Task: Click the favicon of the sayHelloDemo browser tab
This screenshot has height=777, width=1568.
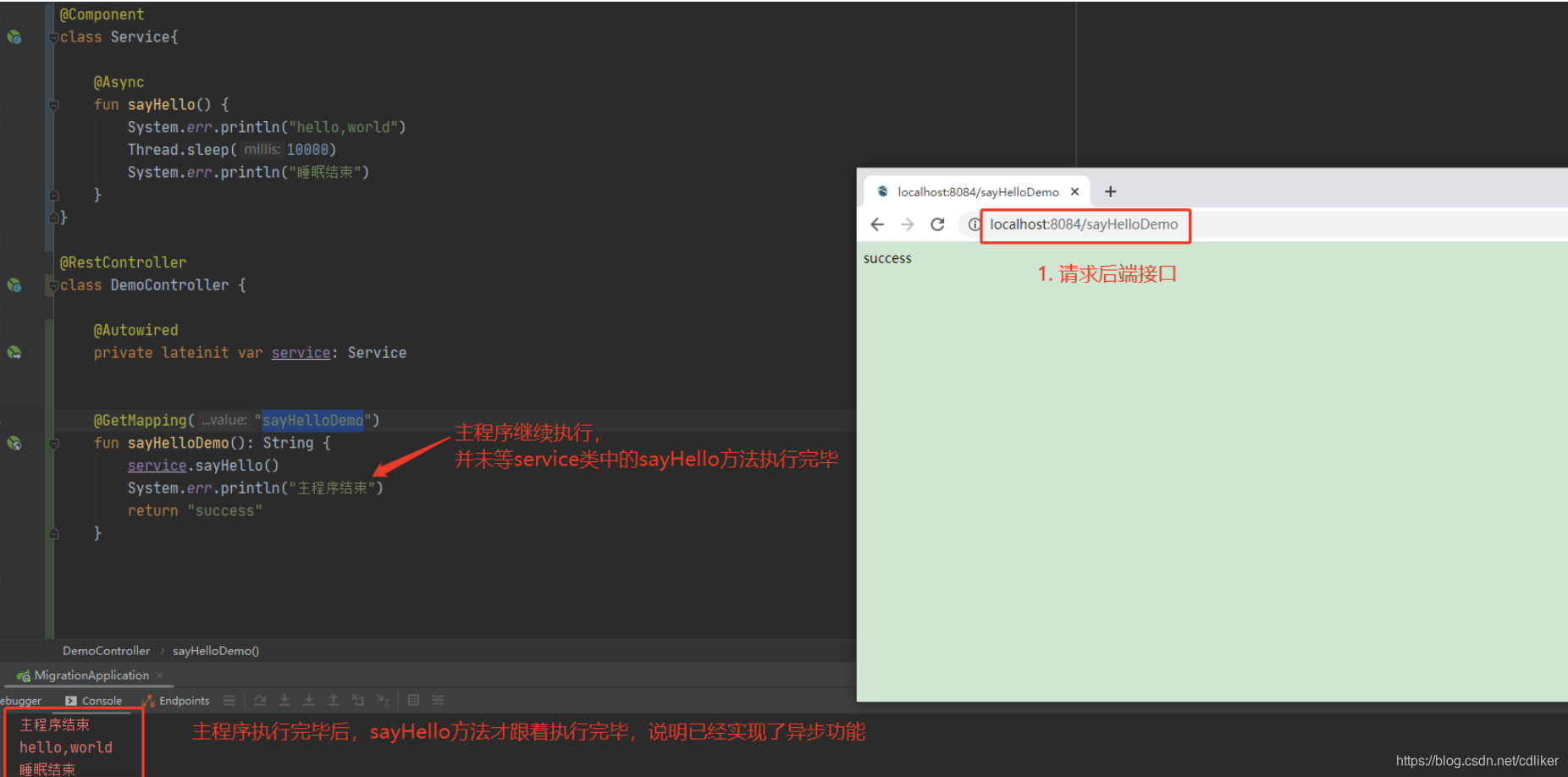Action: (x=882, y=191)
